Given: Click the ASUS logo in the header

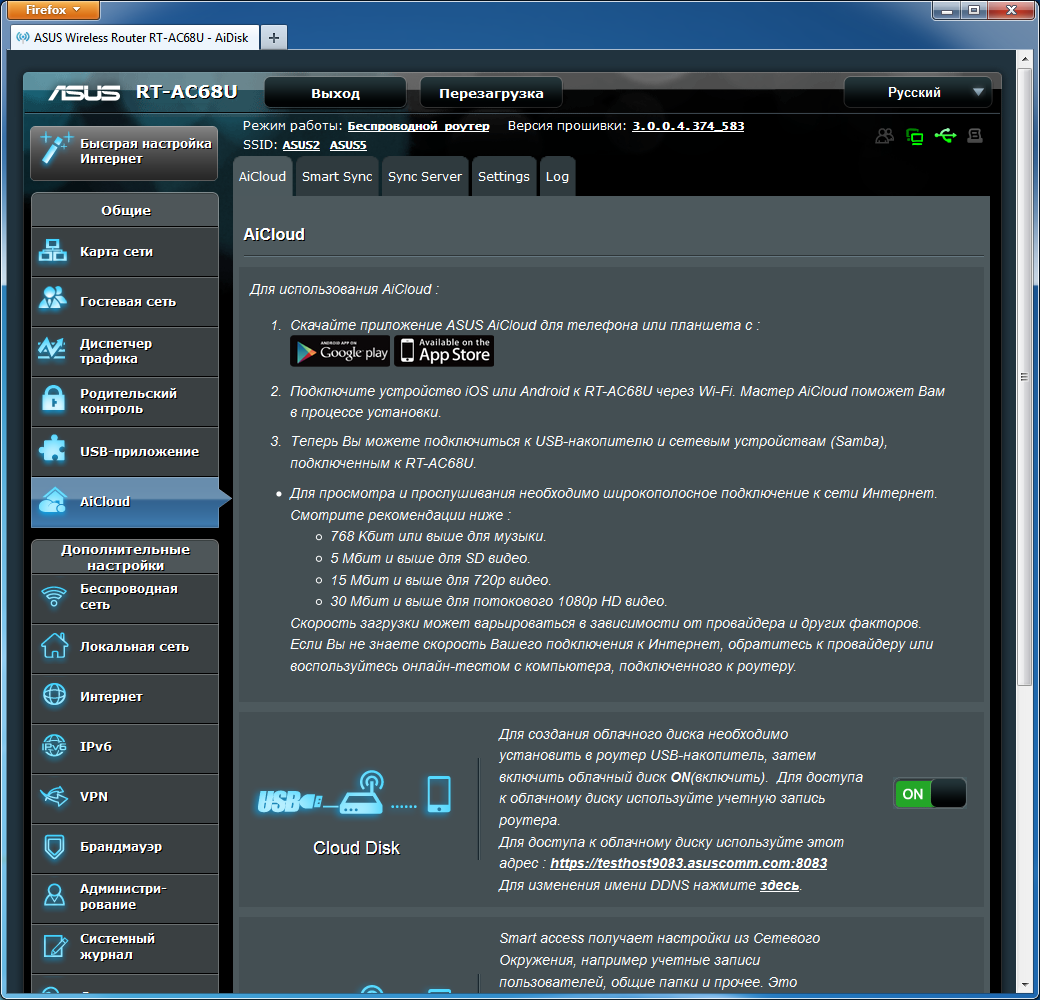Looking at the screenshot, I should tap(85, 92).
